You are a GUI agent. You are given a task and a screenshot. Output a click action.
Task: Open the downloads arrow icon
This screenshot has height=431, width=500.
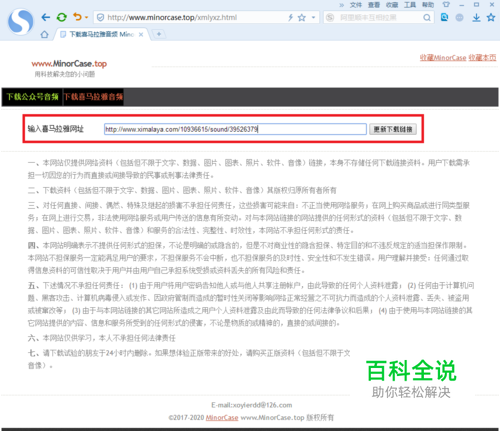pos(476,18)
